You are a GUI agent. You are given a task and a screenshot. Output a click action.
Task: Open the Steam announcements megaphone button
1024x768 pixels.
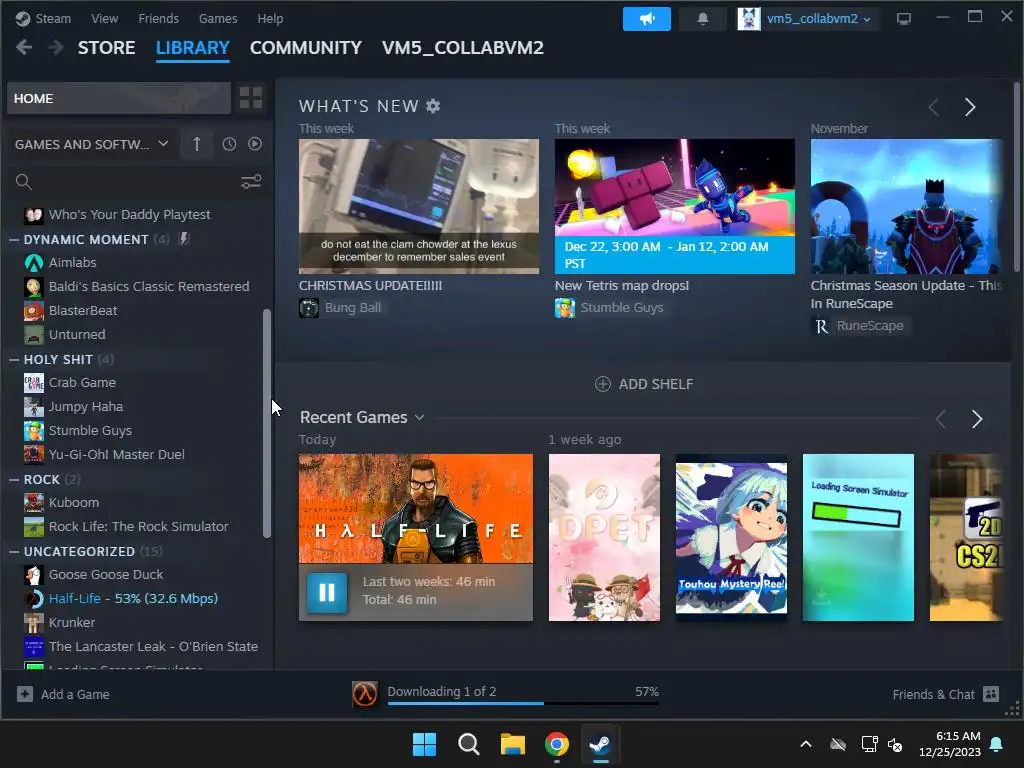647,19
